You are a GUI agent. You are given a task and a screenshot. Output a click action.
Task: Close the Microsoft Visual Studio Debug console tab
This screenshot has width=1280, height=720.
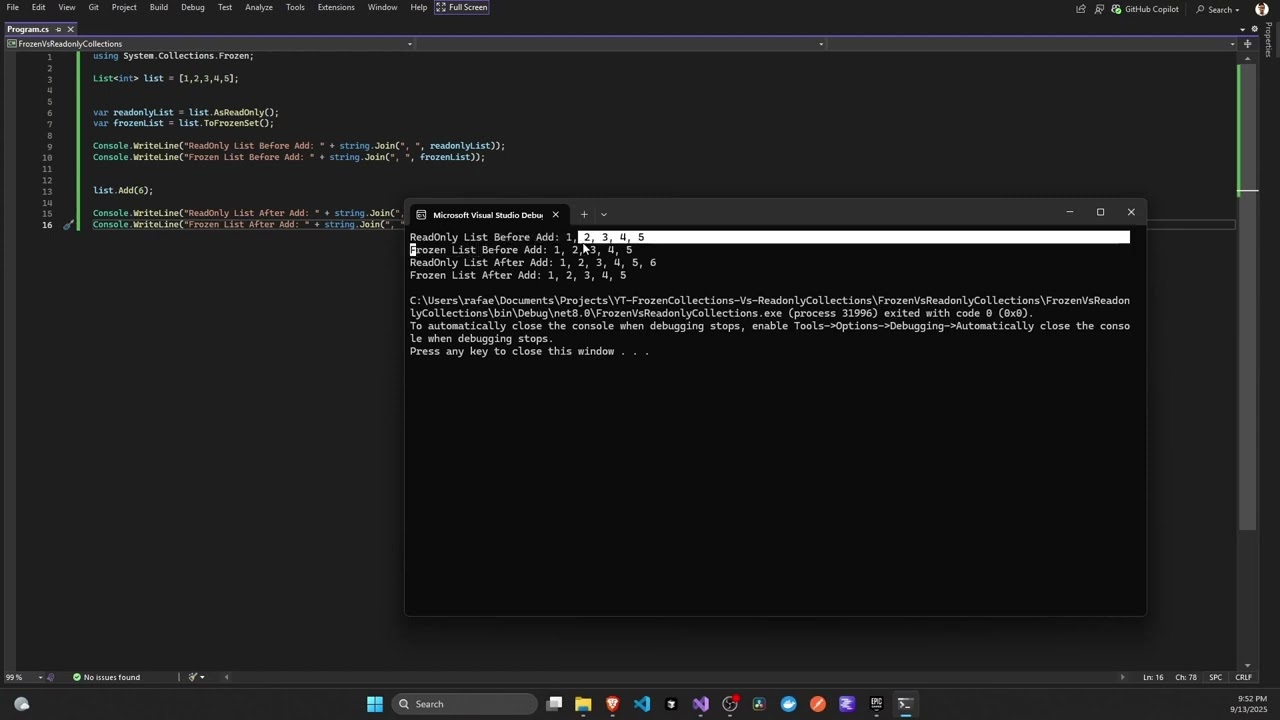click(x=555, y=214)
